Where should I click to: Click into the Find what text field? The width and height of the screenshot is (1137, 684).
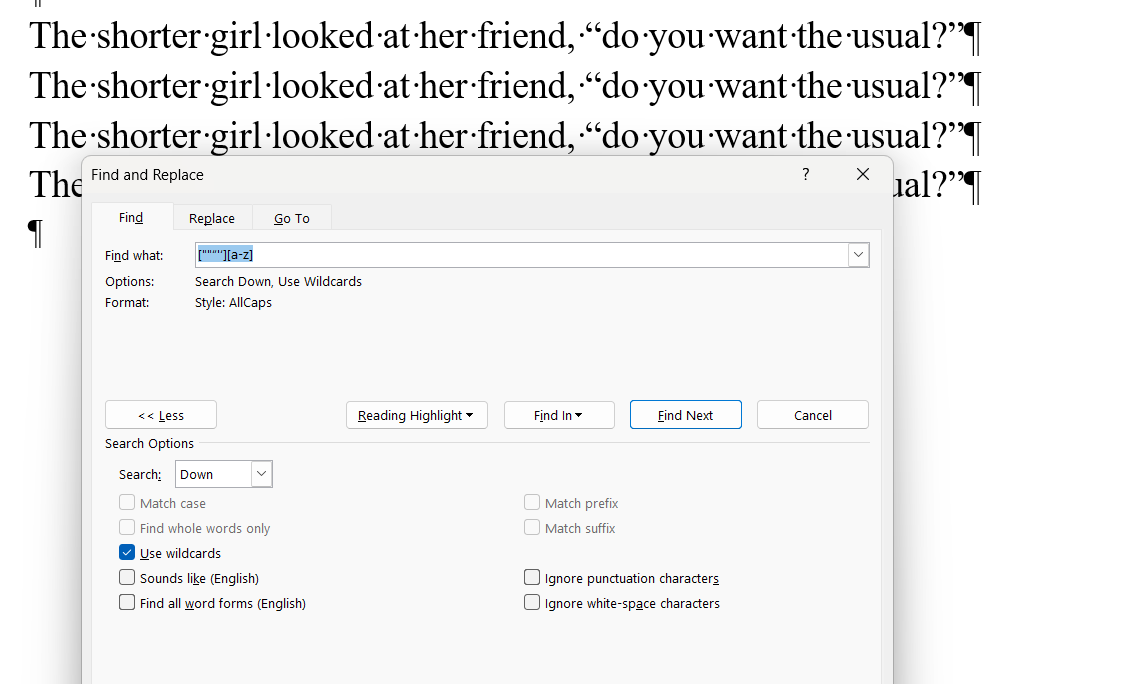click(x=521, y=255)
